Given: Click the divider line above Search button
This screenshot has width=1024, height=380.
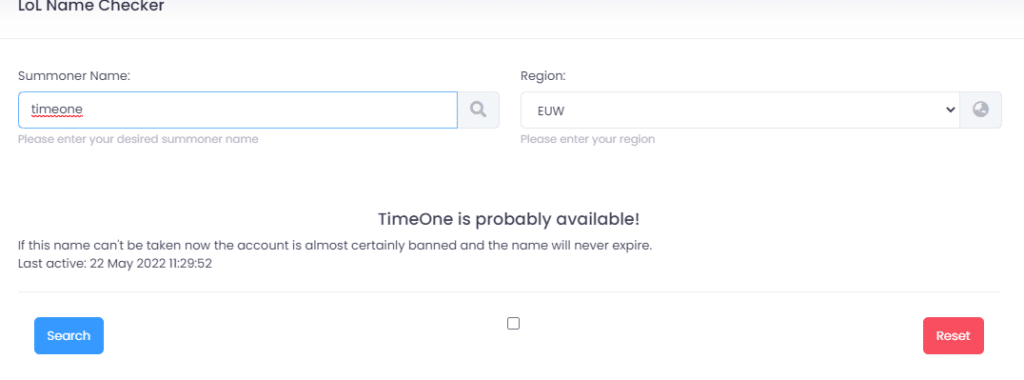Looking at the screenshot, I should [x=509, y=292].
